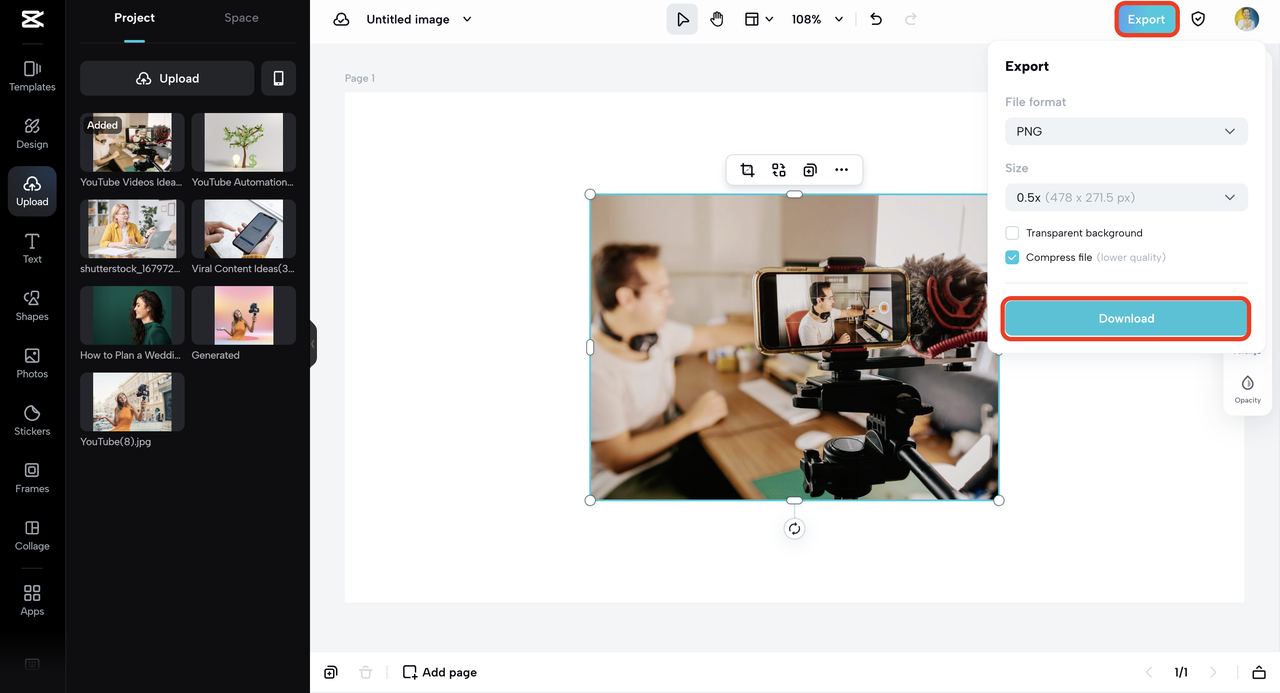Select the YouTube(8).jpg thumbnail
This screenshot has width=1280, height=693.
click(132, 400)
